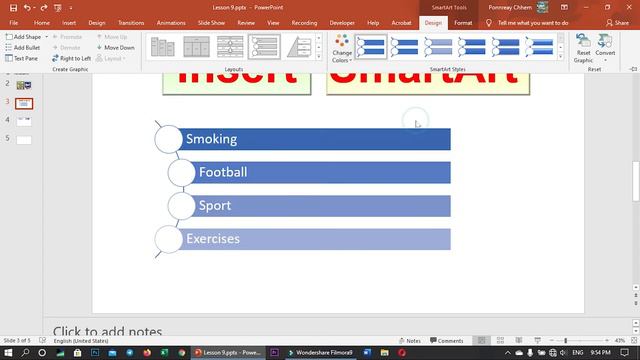Switch to the Home tab
640x360 pixels.
[42, 23]
